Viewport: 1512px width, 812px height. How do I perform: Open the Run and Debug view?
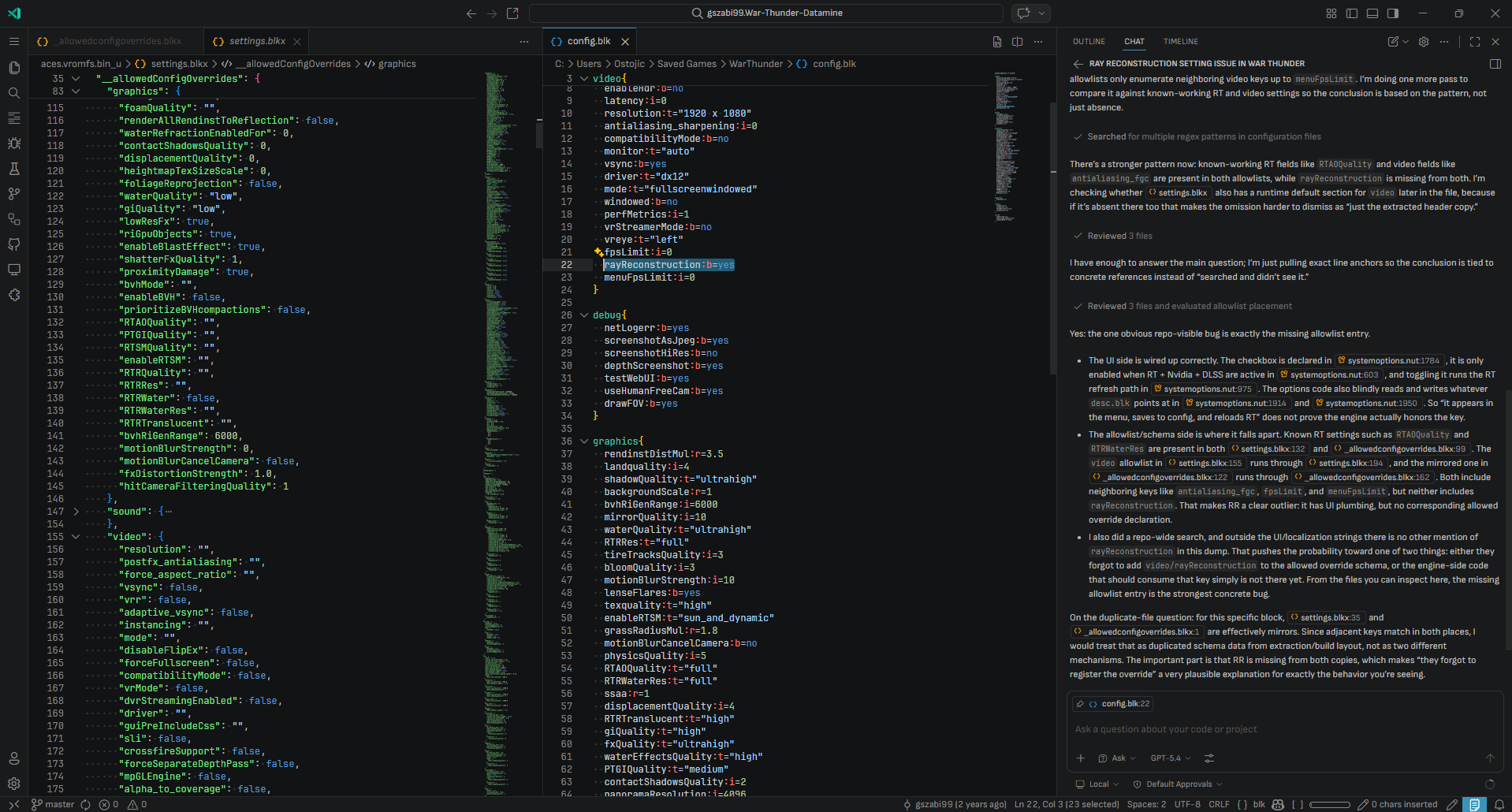point(14,143)
